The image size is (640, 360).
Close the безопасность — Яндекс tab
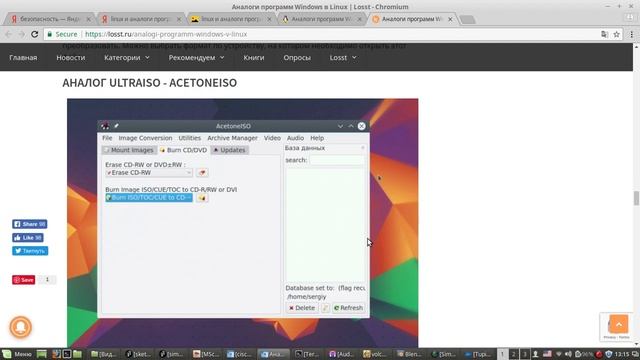click(89, 19)
